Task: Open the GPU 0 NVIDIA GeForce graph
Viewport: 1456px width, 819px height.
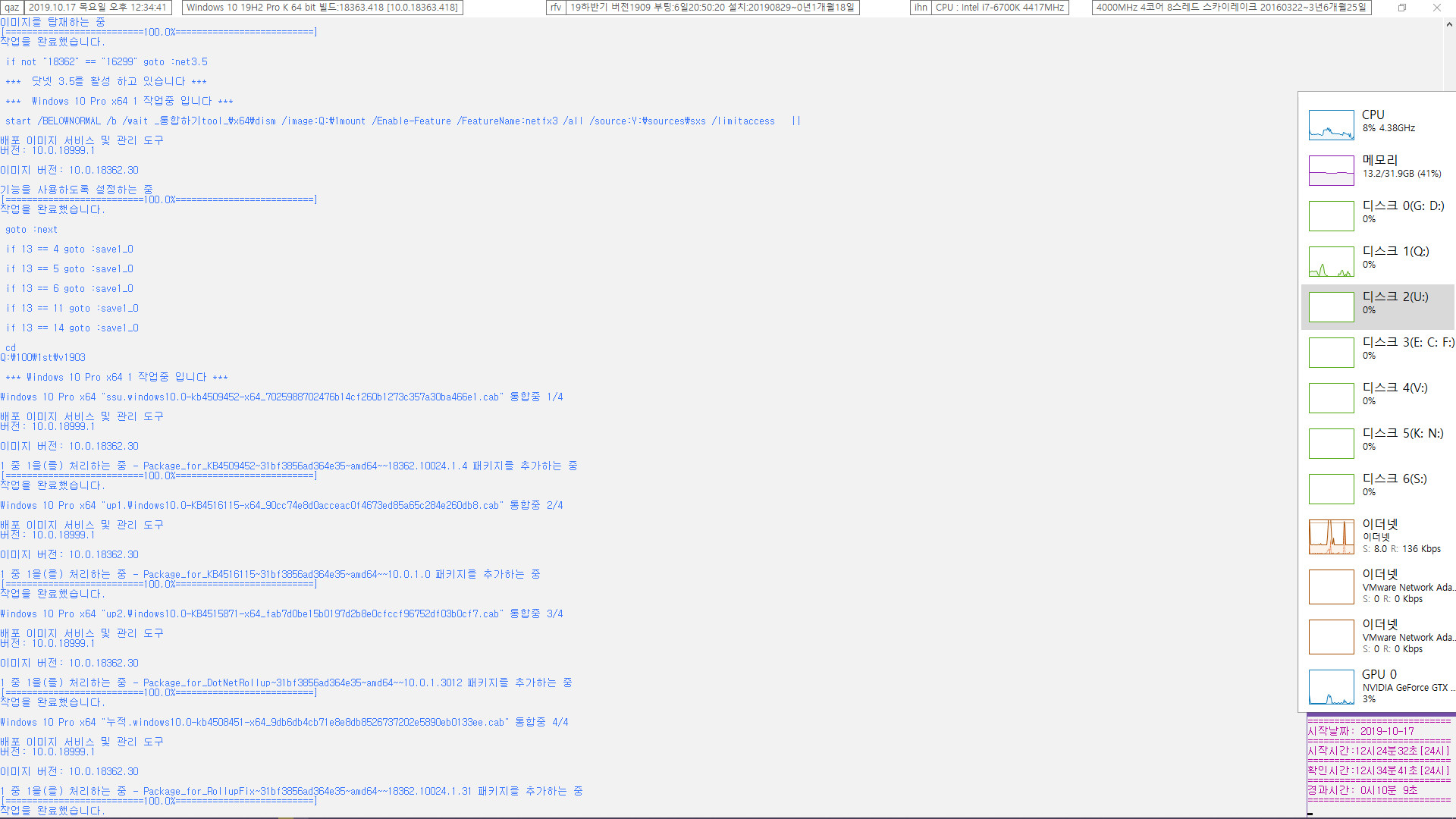Action: [x=1331, y=687]
